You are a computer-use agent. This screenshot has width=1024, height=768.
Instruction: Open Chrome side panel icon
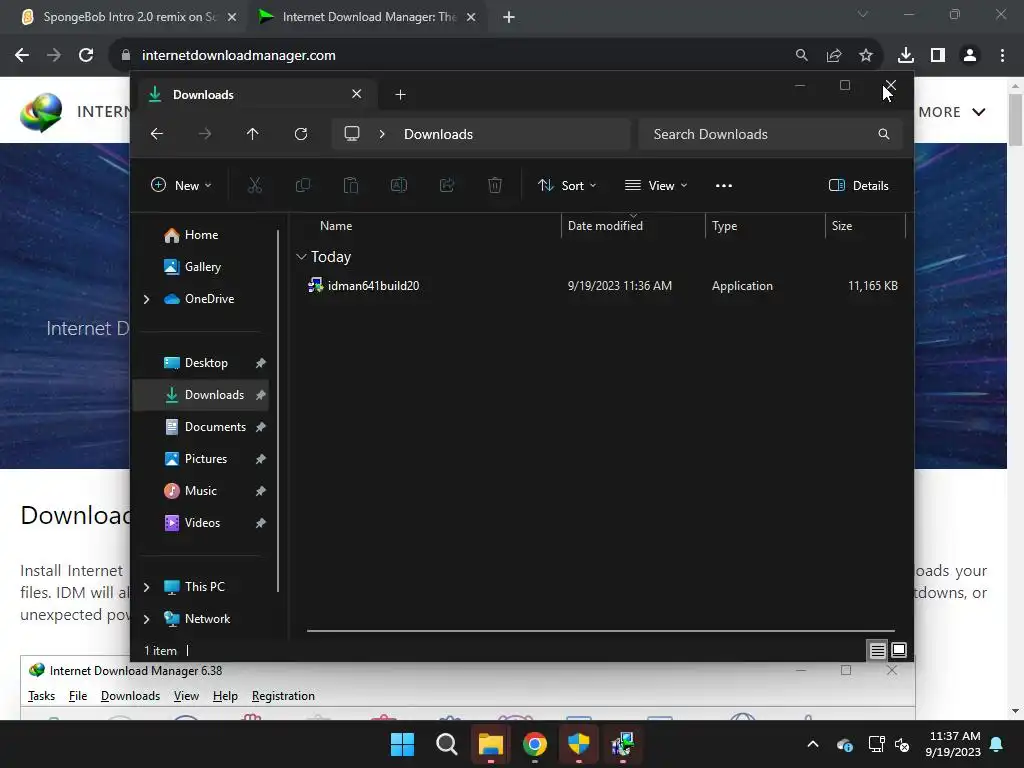coord(938,56)
